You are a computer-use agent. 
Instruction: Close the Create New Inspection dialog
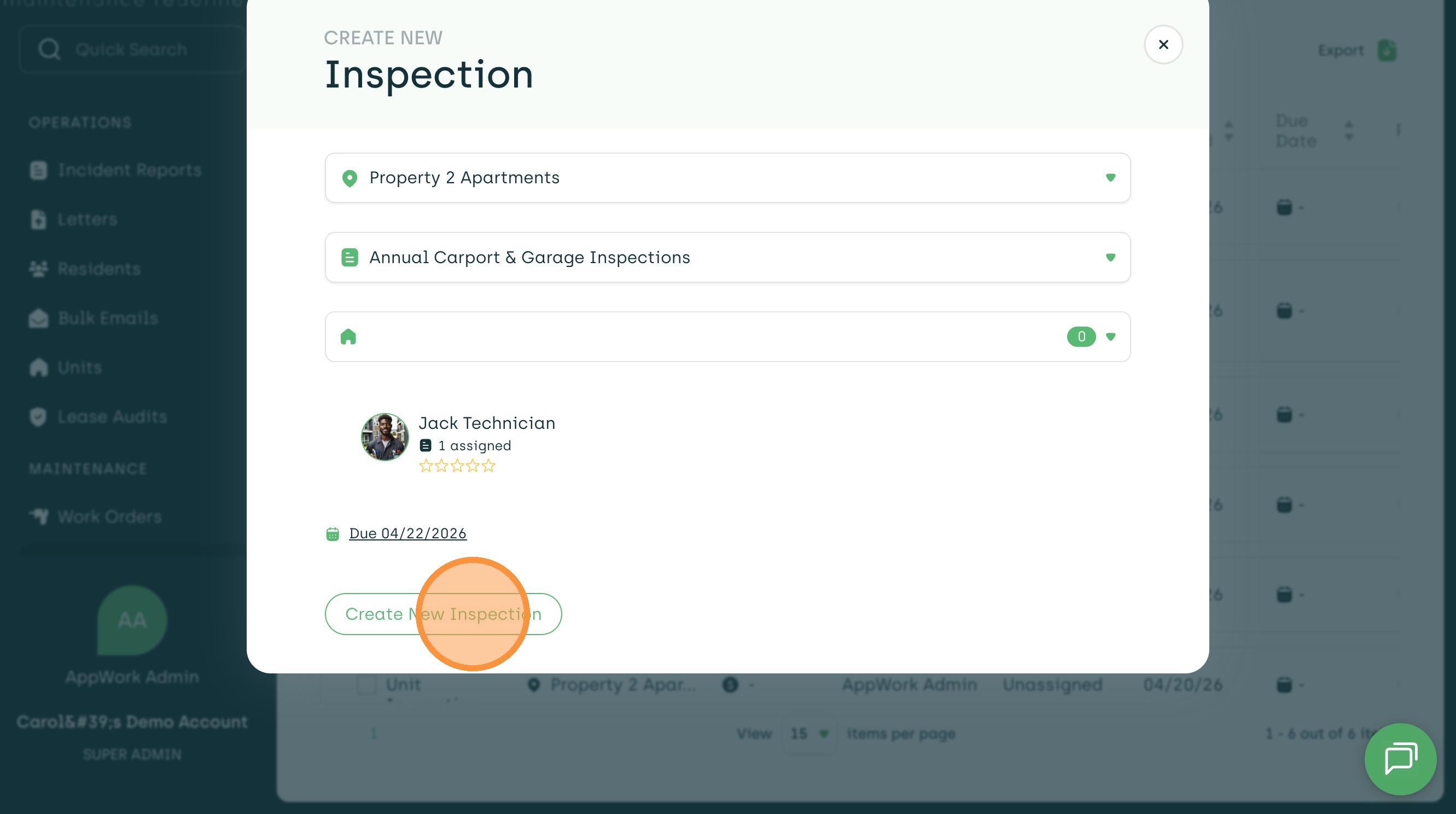(x=1163, y=45)
